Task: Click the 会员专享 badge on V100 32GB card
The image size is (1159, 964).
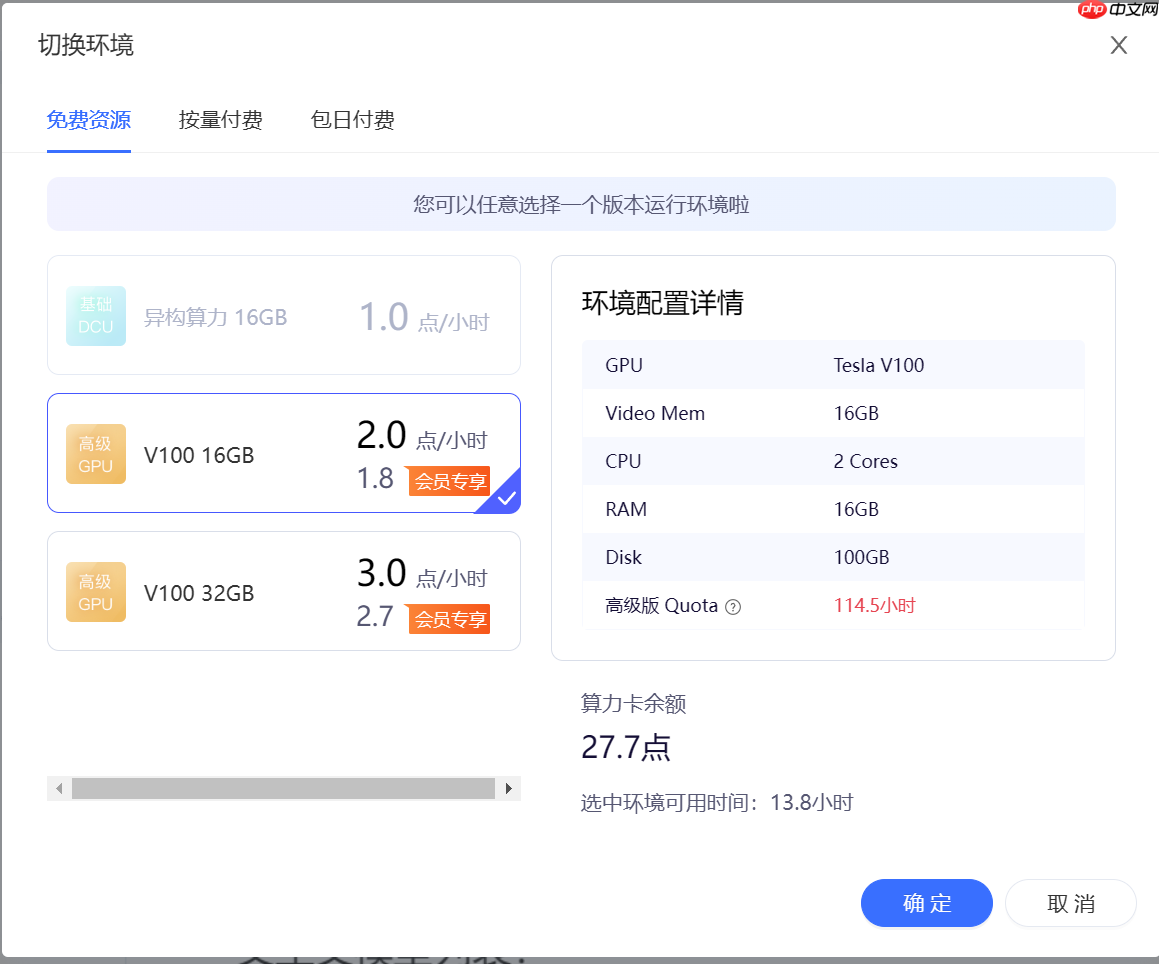Action: coord(448,618)
